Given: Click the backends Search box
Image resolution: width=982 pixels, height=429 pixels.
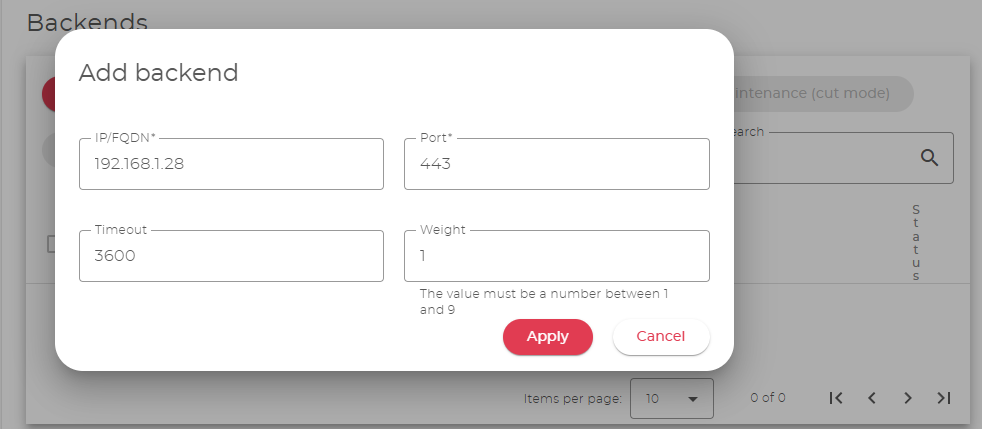Looking at the screenshot, I should 820,158.
